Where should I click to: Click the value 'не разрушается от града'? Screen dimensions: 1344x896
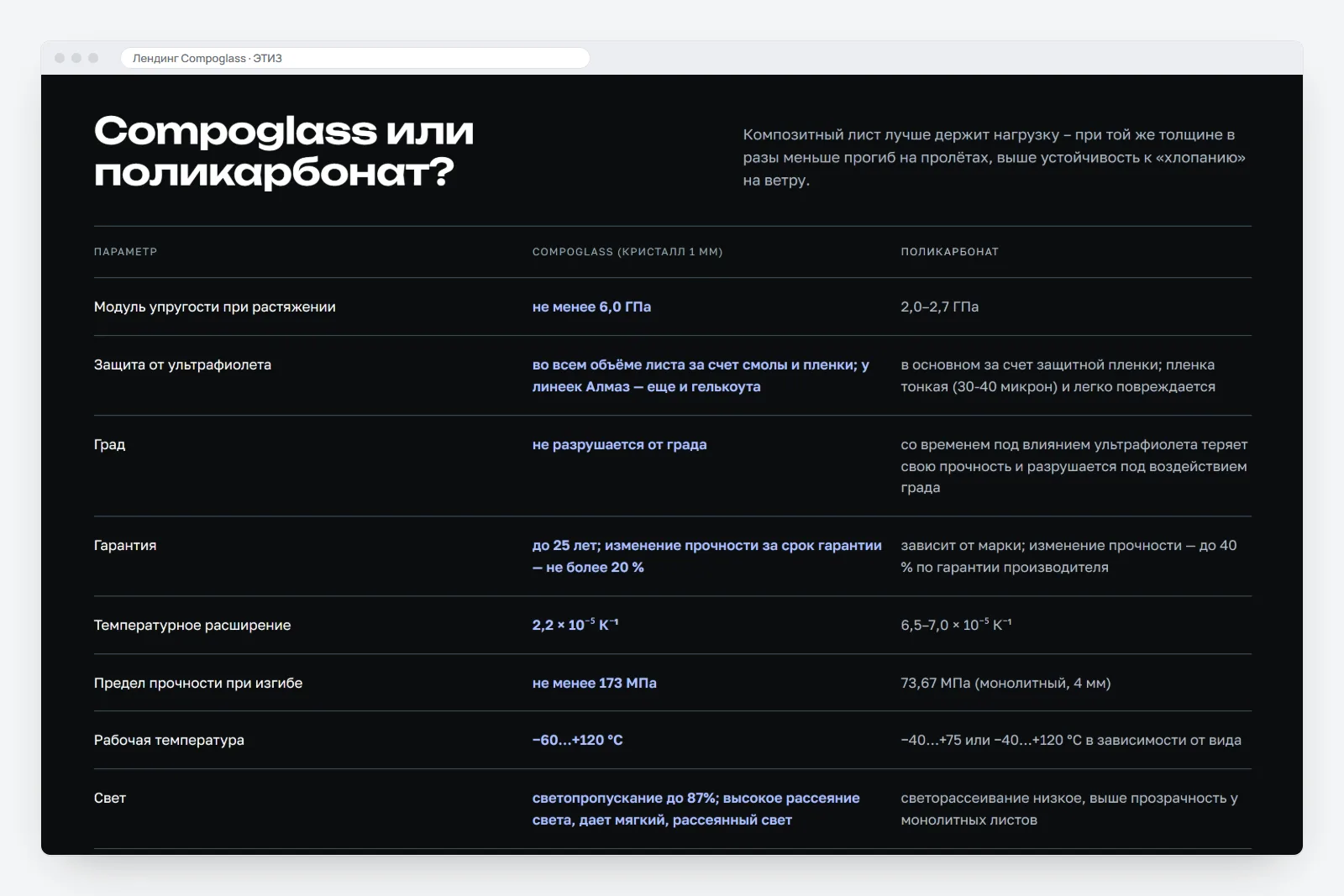620,444
